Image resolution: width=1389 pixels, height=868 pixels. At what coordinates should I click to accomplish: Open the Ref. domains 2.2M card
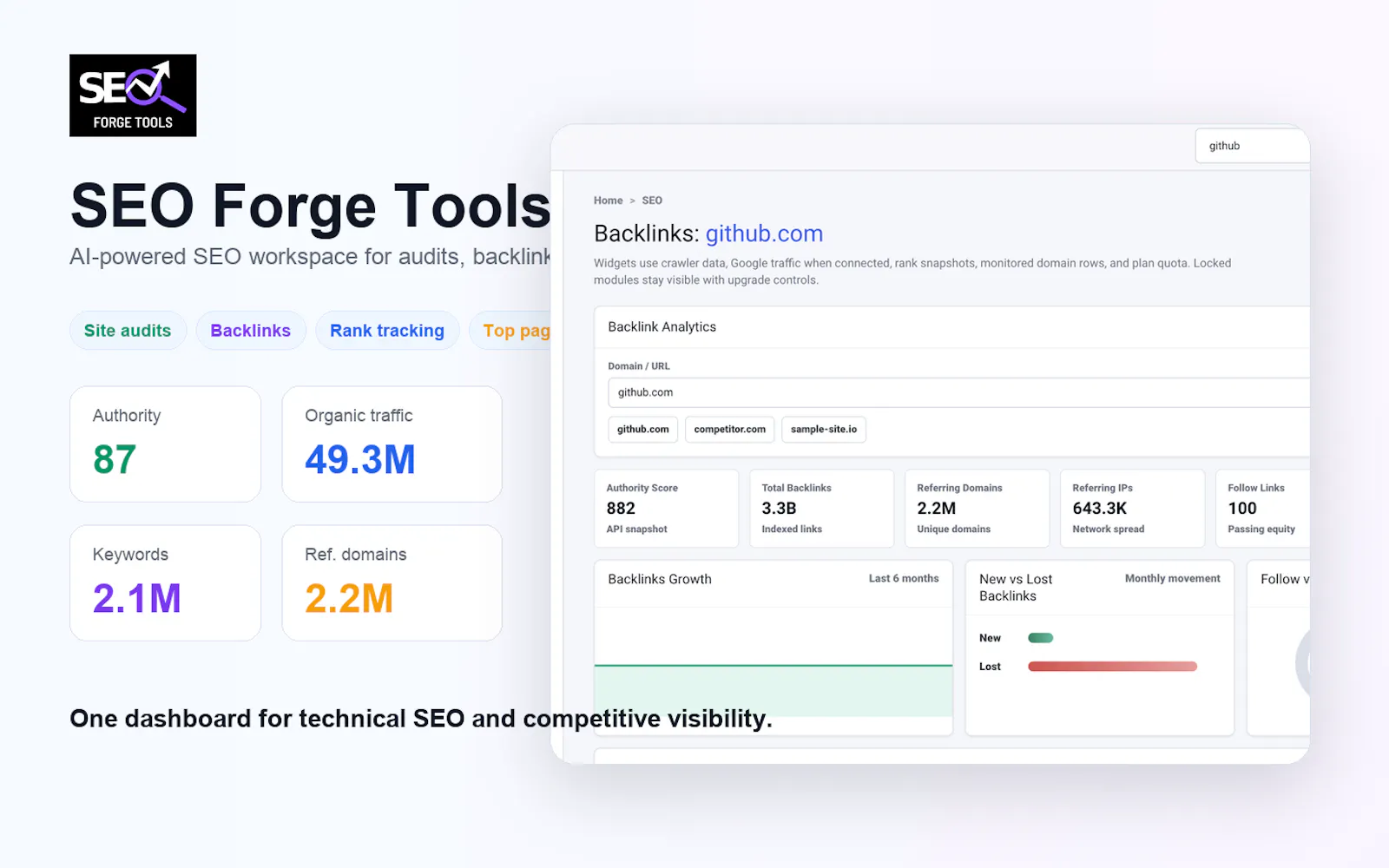click(392, 583)
